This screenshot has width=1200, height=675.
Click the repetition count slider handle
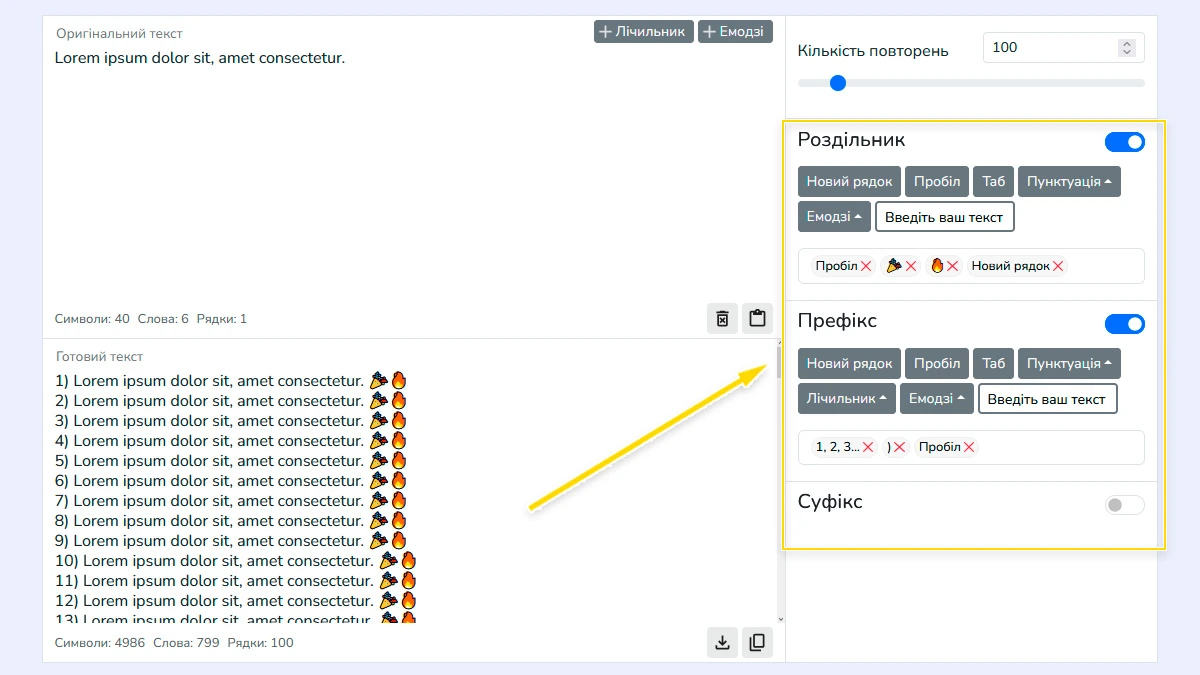click(838, 83)
